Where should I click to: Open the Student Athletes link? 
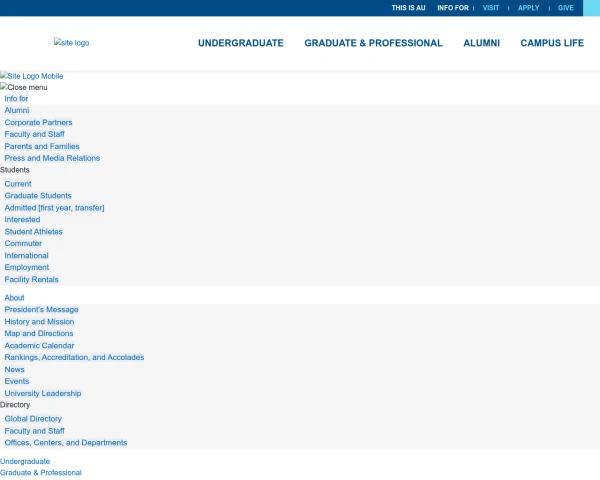pyautogui.click(x=33, y=232)
